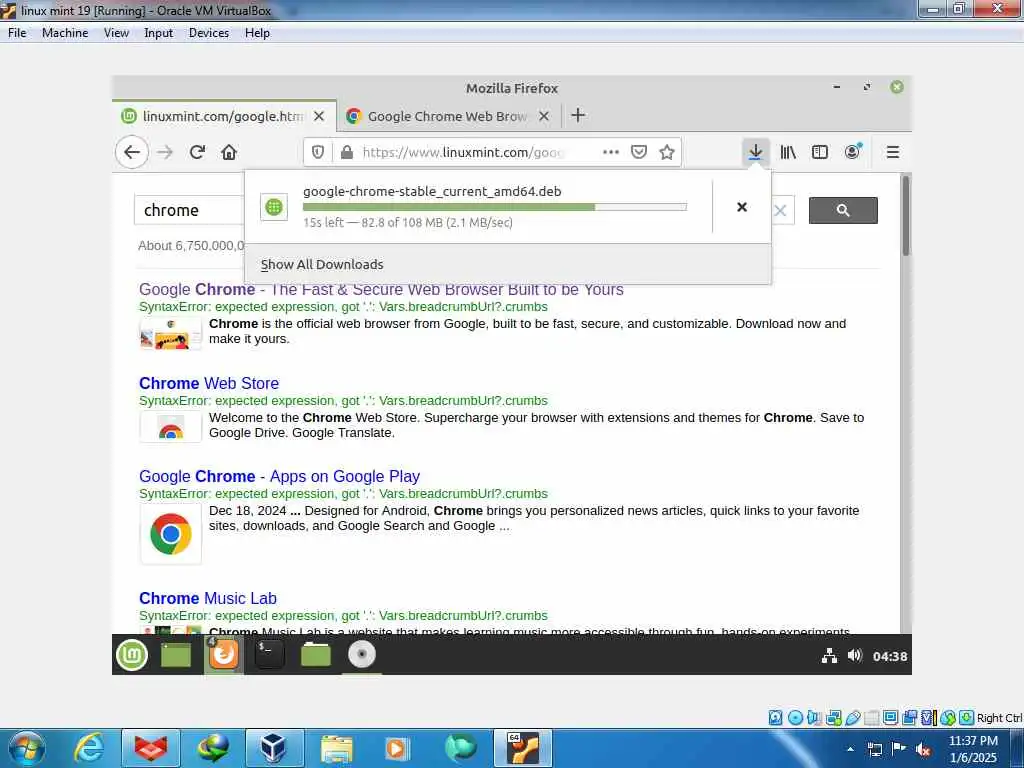The height and width of the screenshot is (768, 1024).
Task: Open the VirtualBox Devices menu
Action: pos(209,33)
